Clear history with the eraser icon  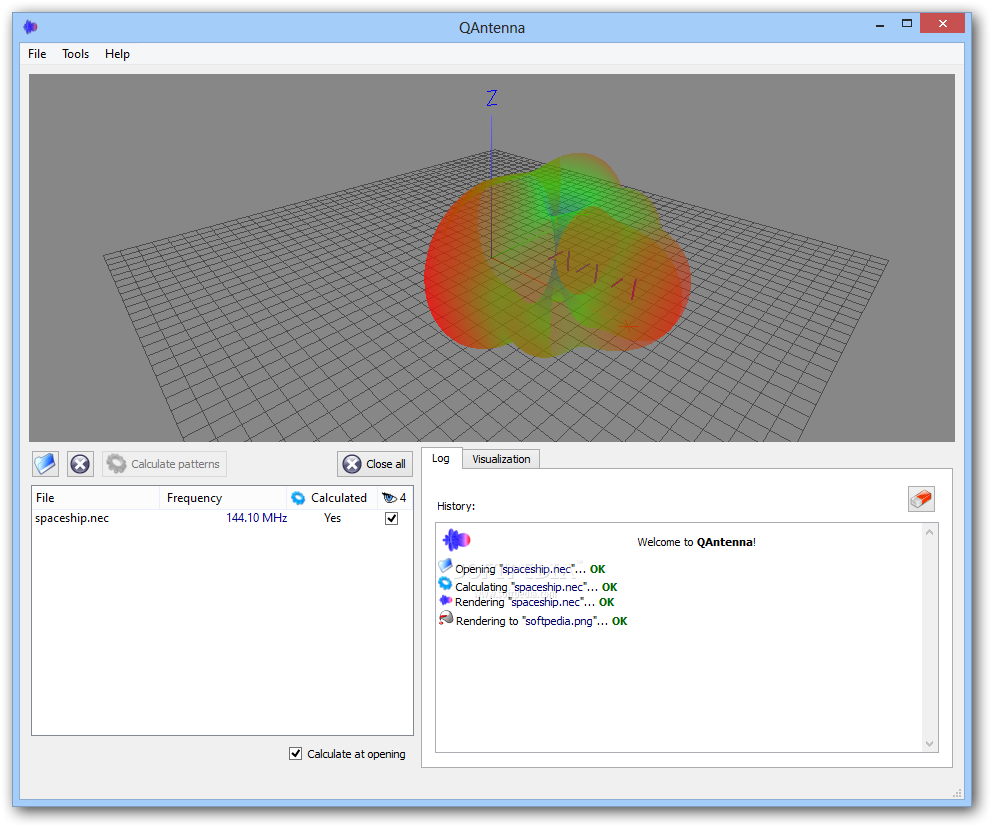point(921,499)
